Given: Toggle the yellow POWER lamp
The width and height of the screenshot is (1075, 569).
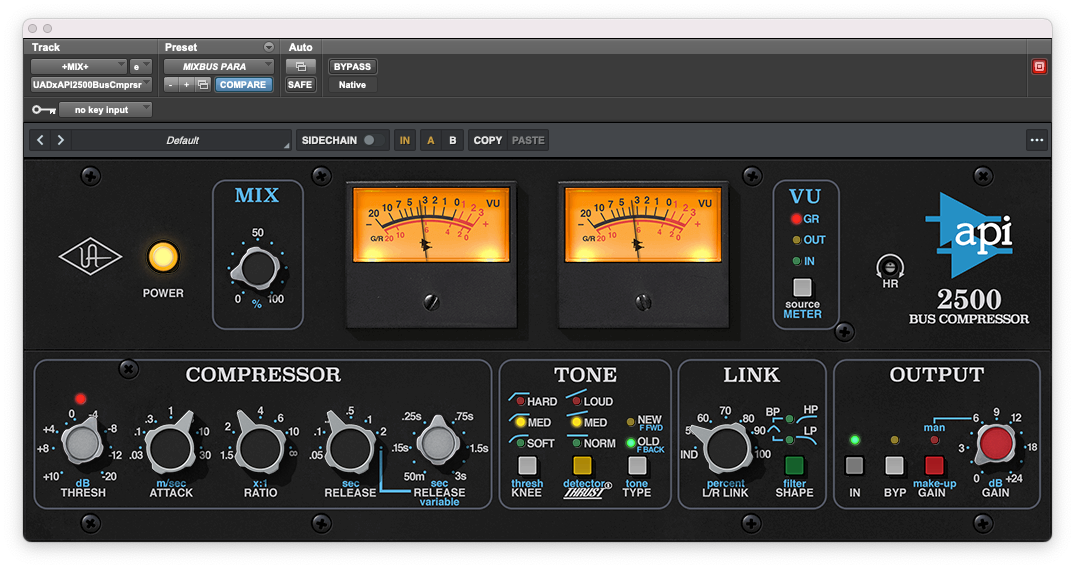Looking at the screenshot, I should click(x=163, y=257).
